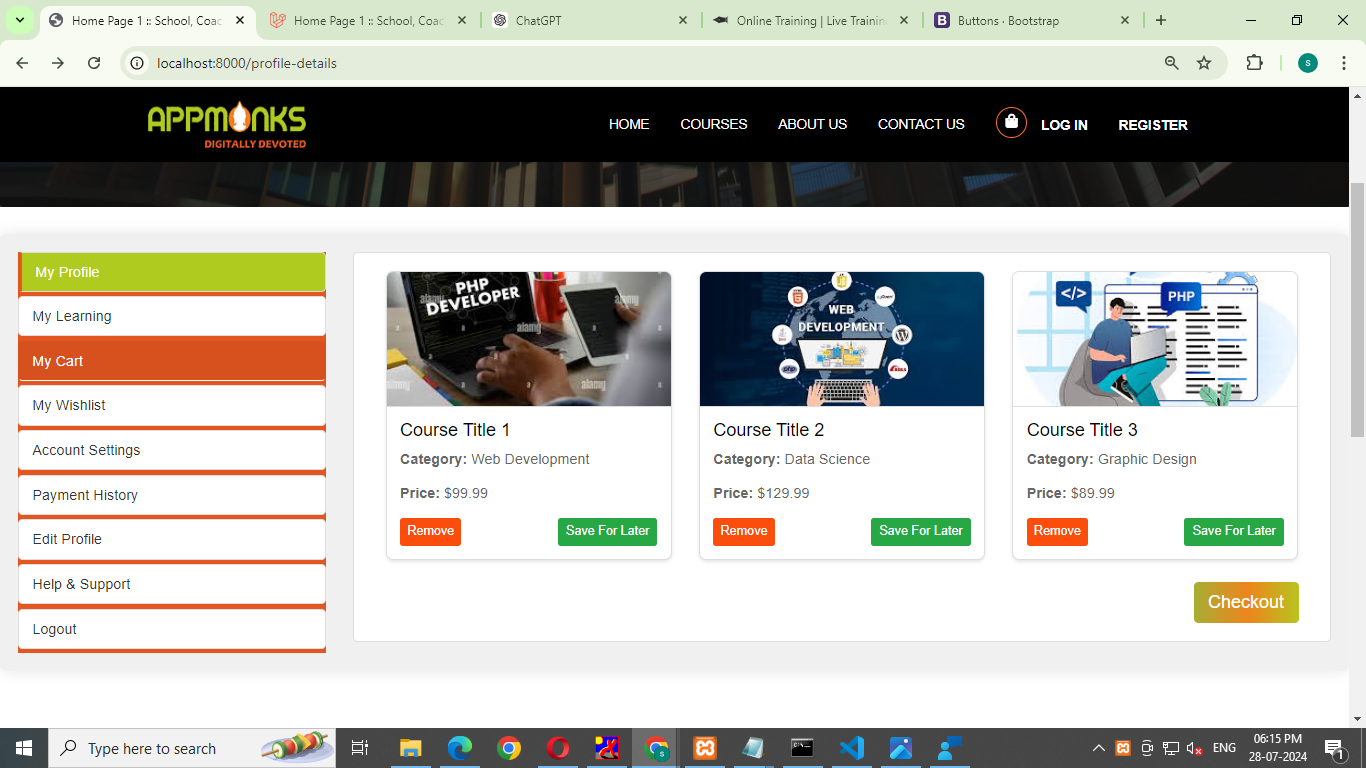Screen dimensions: 1366x768
Task: Reload the page using the refresh icon
Action: (x=94, y=63)
